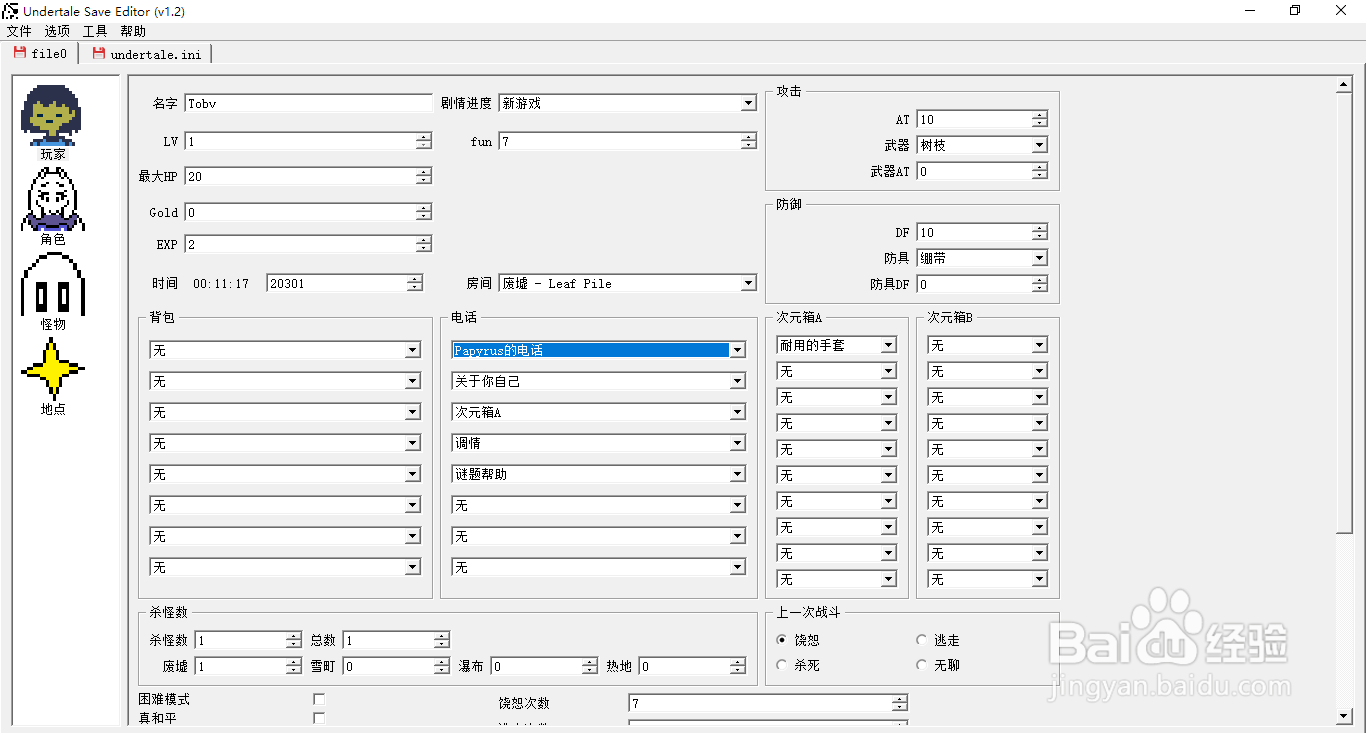Increase the Gold stepper value
This screenshot has width=1366, height=733.
[425, 208]
